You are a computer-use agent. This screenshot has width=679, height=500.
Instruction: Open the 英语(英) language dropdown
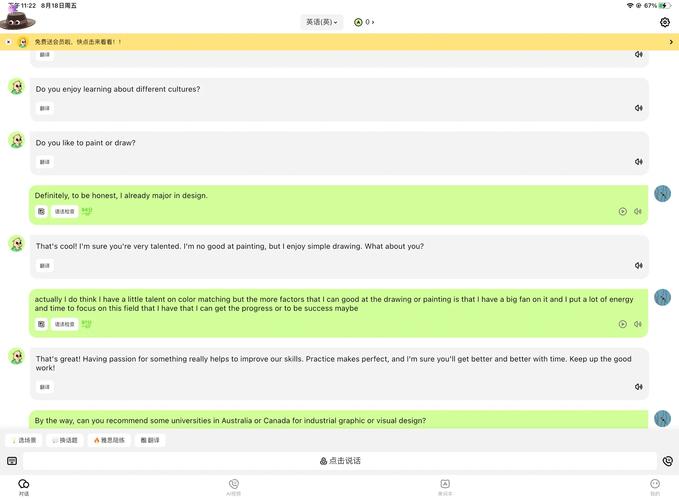point(321,22)
